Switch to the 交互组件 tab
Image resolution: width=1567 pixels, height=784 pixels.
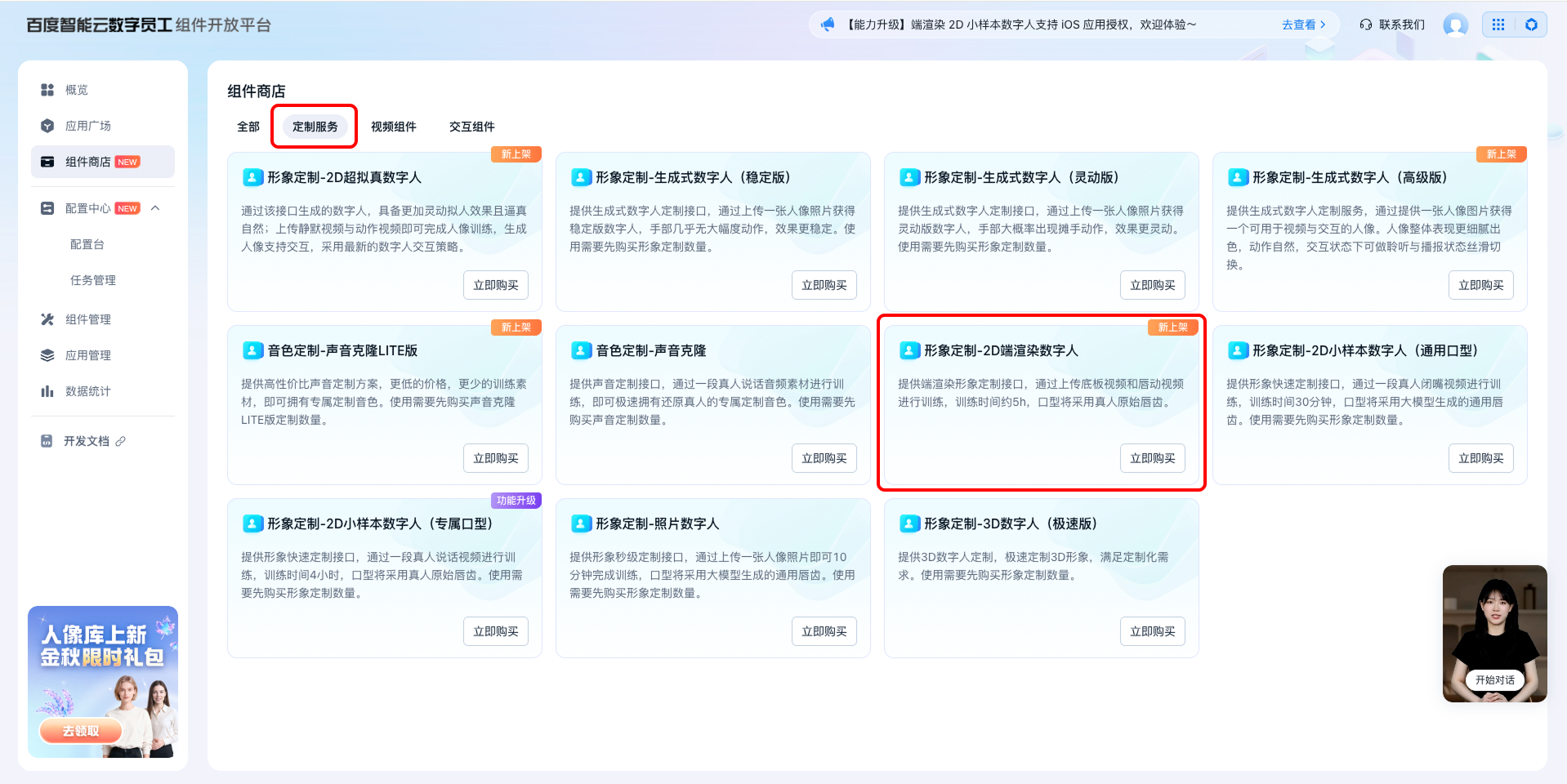click(471, 127)
